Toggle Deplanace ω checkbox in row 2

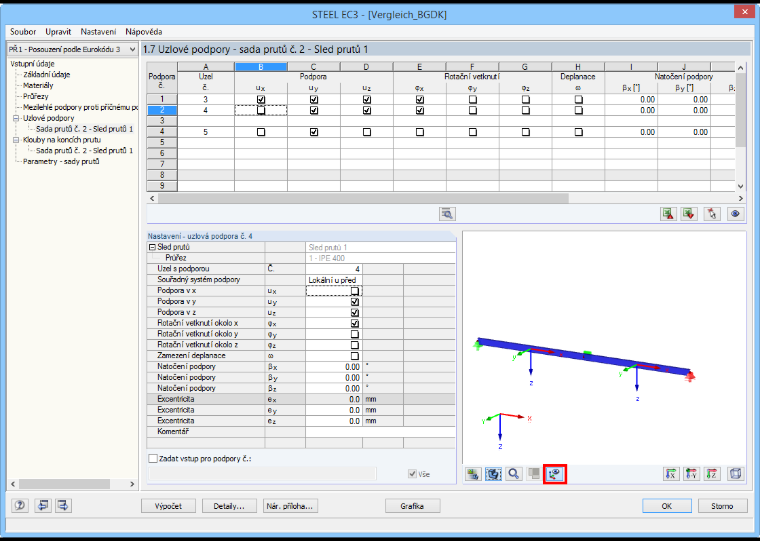click(x=578, y=110)
